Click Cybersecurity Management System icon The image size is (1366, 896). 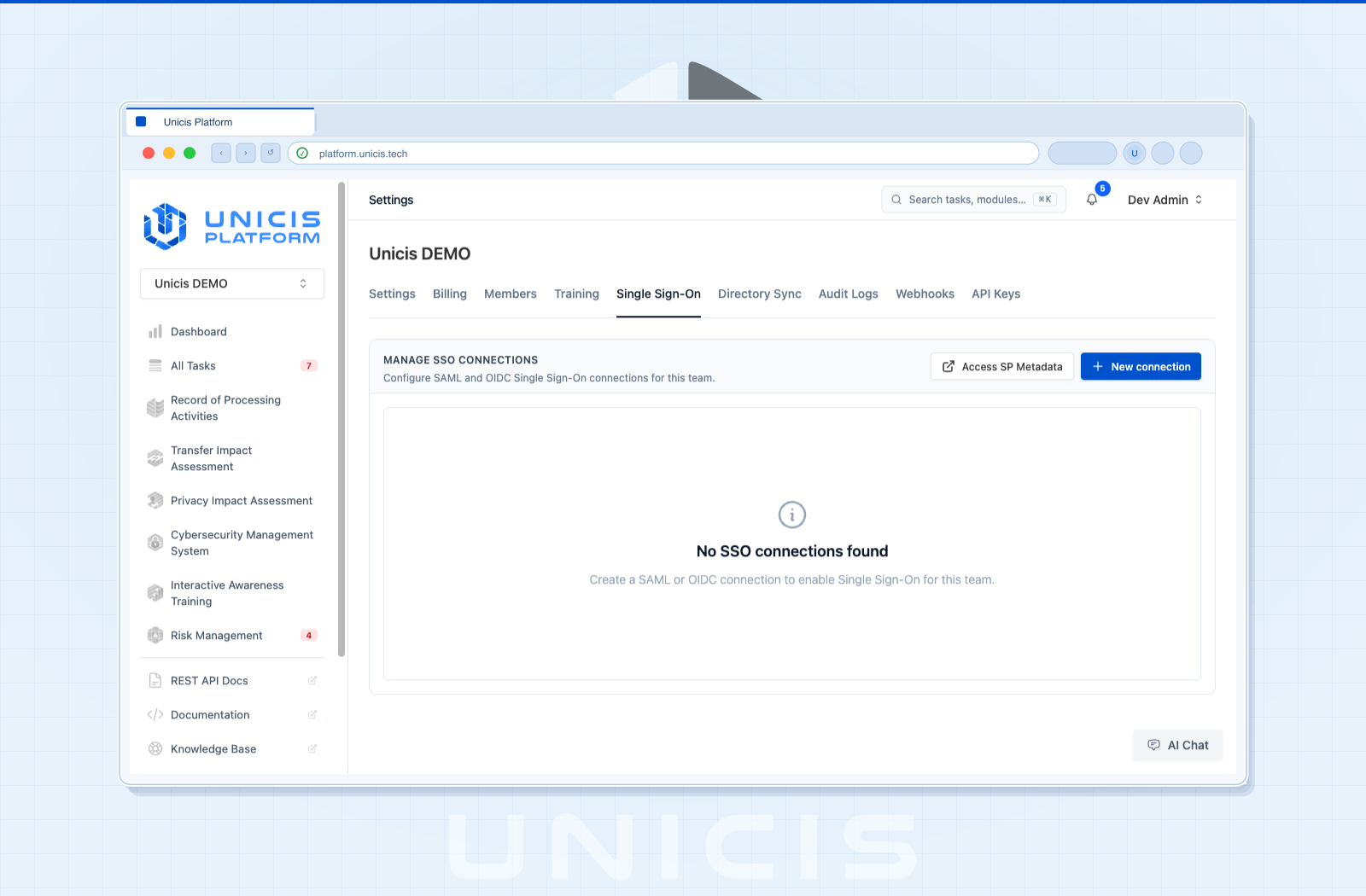tap(155, 543)
